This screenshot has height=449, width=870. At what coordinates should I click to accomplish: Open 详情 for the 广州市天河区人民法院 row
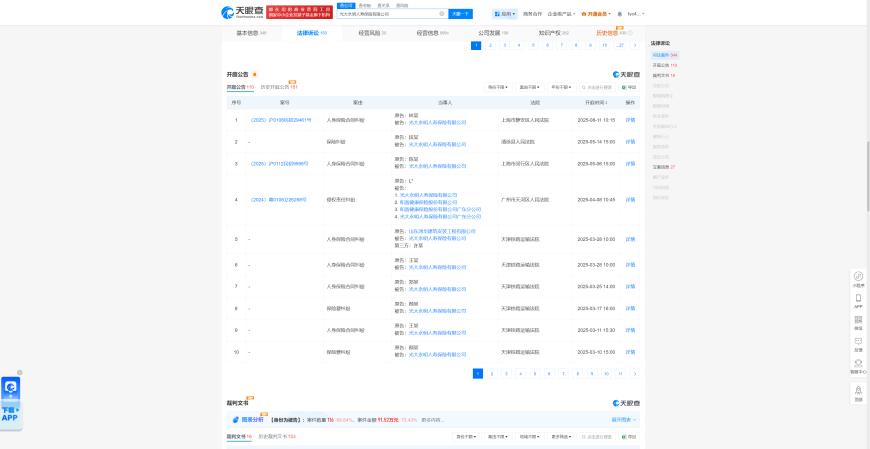click(630, 200)
